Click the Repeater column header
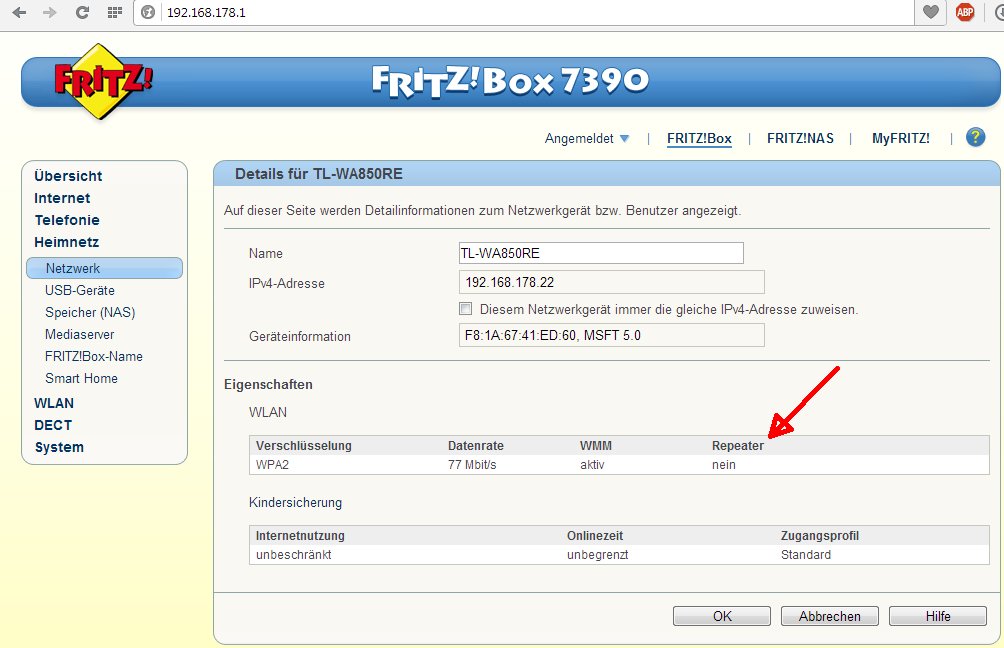 tap(738, 446)
